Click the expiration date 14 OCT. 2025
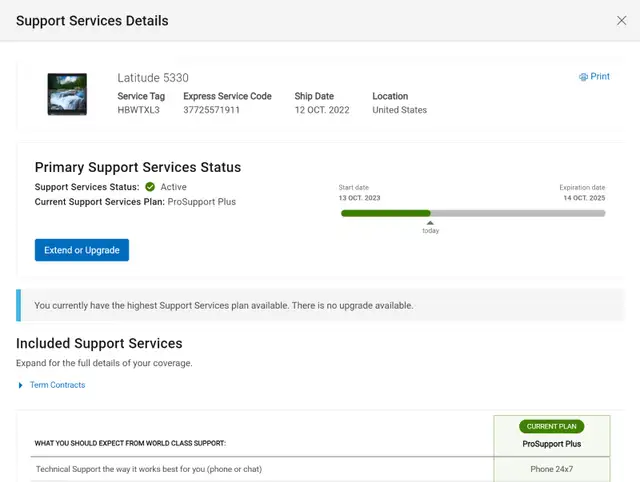The image size is (640, 482). [x=584, y=198]
